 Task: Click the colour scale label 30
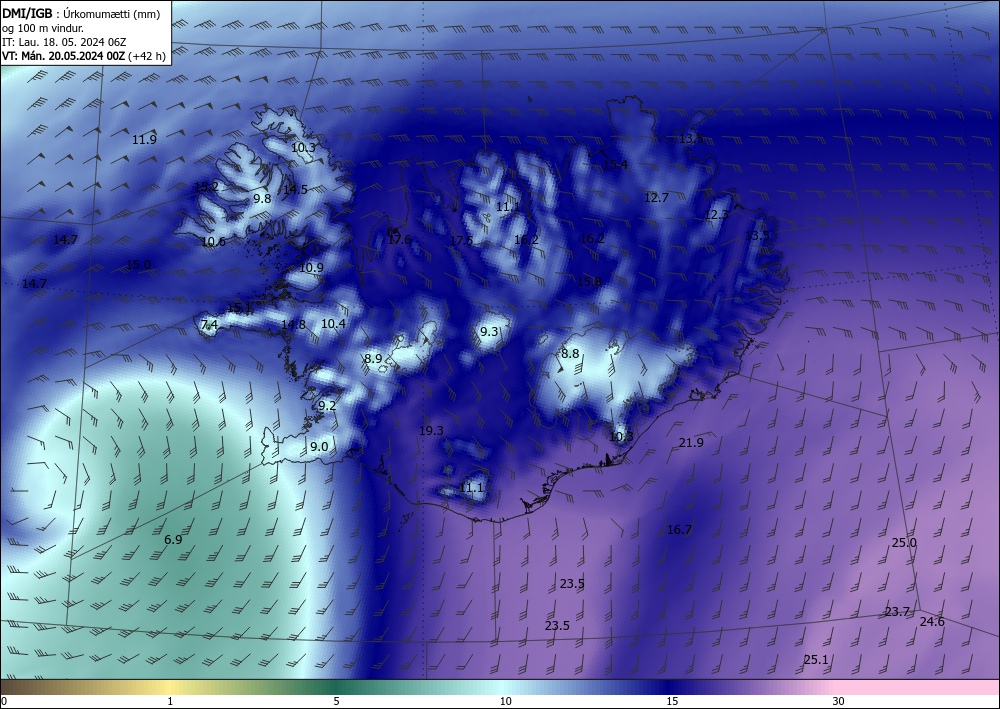pos(839,701)
